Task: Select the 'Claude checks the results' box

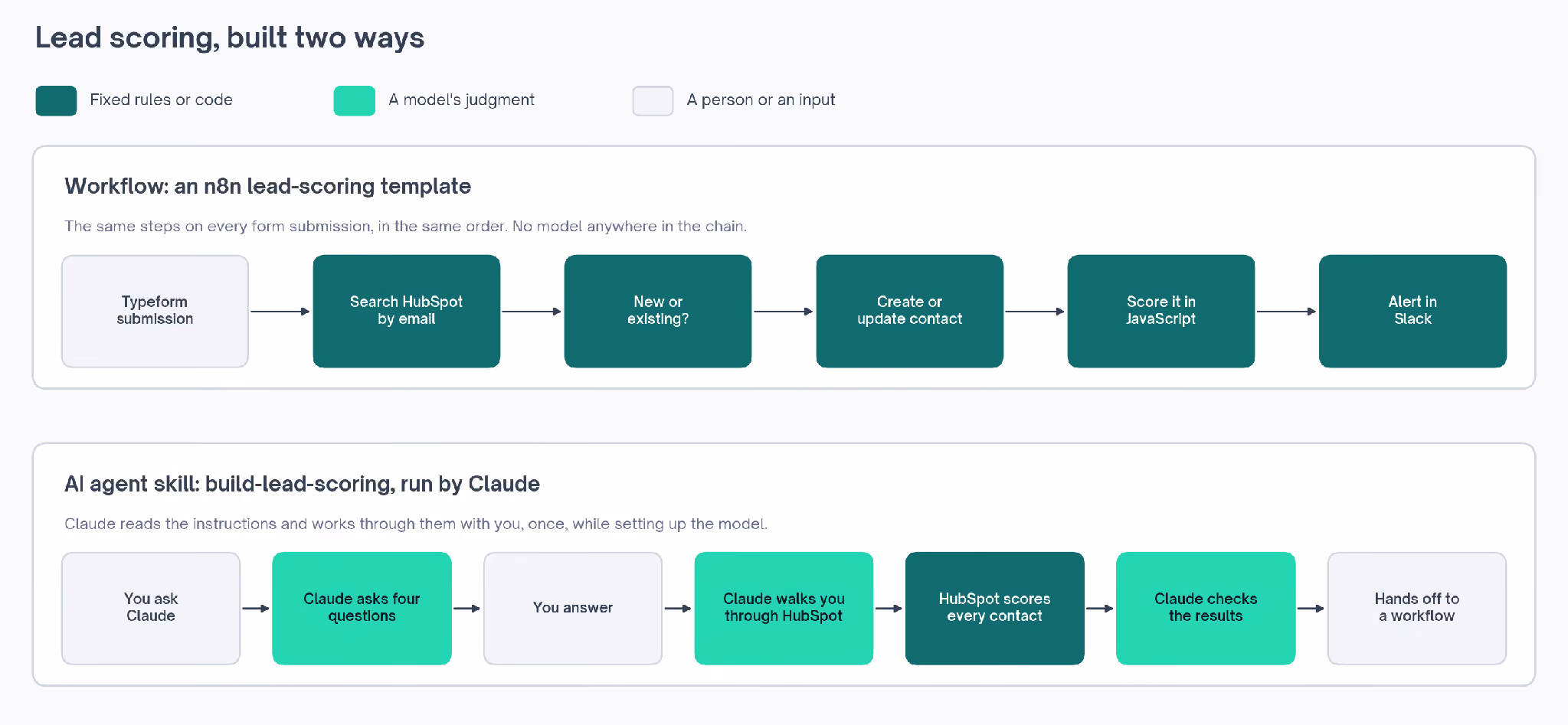Action: point(1206,608)
